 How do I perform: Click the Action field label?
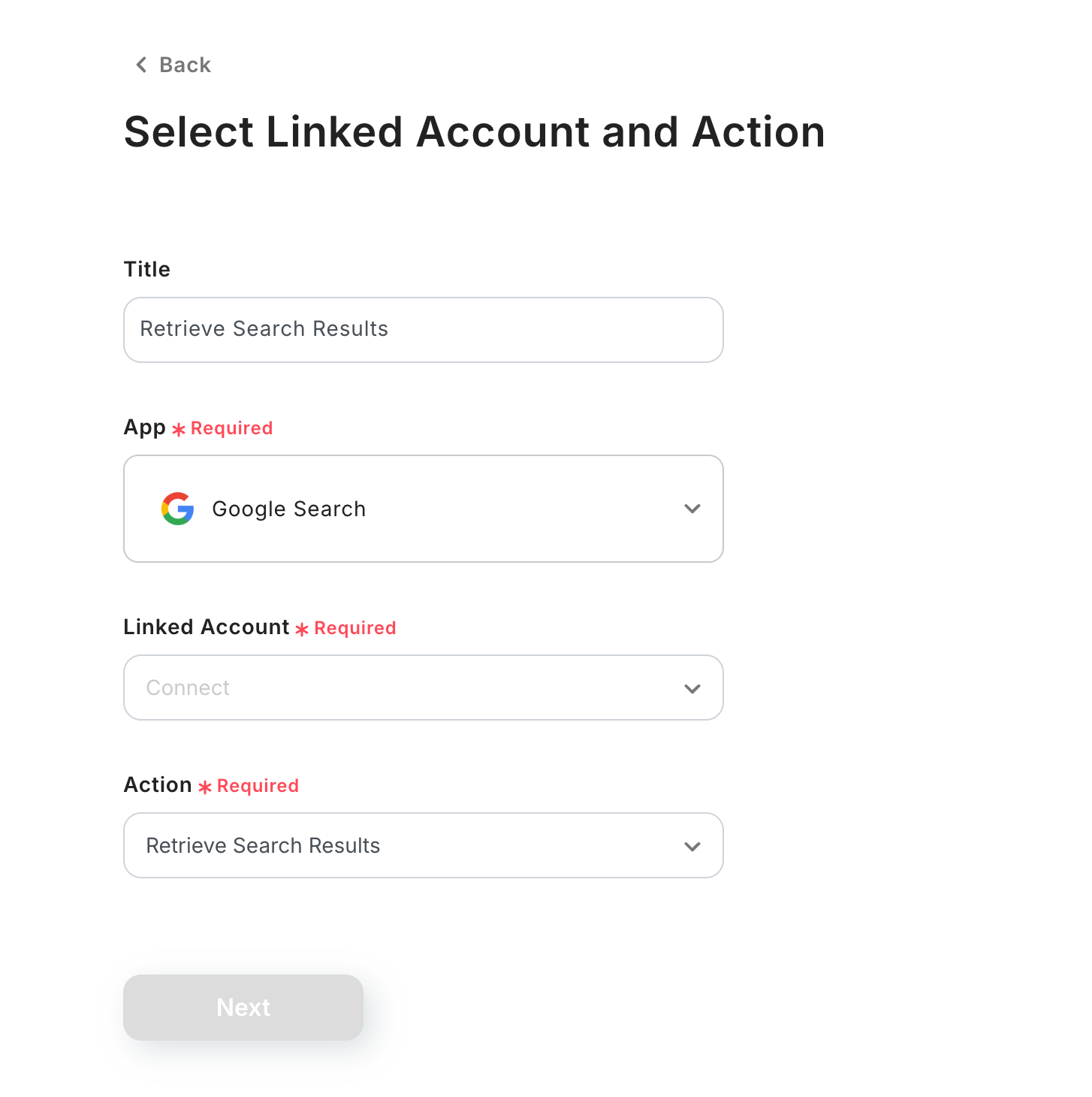coord(158,784)
